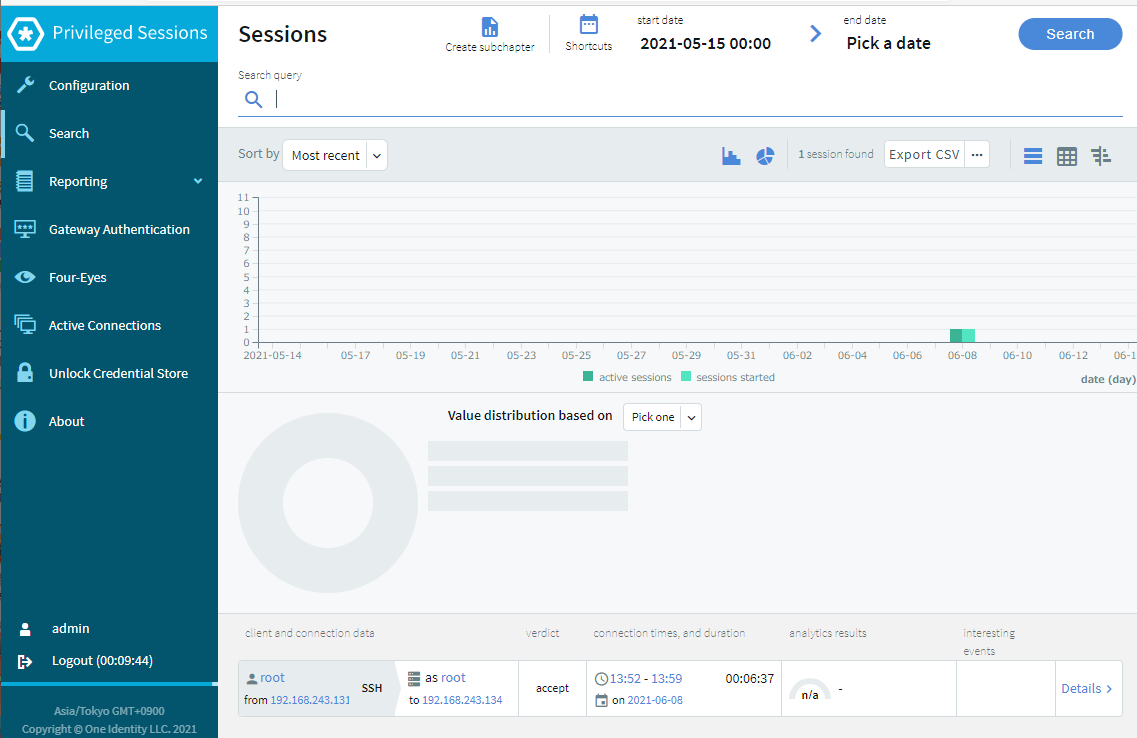Click the n/a analytics score gauge
The width and height of the screenshot is (1137, 738).
pyautogui.click(x=810, y=690)
